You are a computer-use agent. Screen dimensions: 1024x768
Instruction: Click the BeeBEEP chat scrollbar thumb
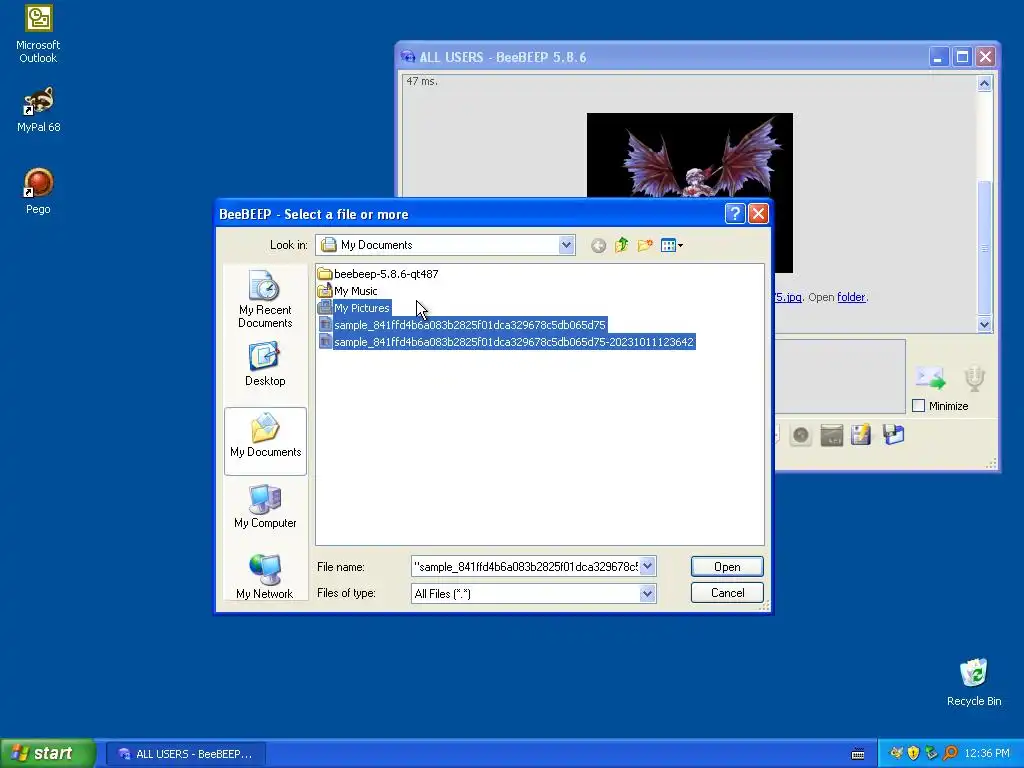[x=985, y=248]
